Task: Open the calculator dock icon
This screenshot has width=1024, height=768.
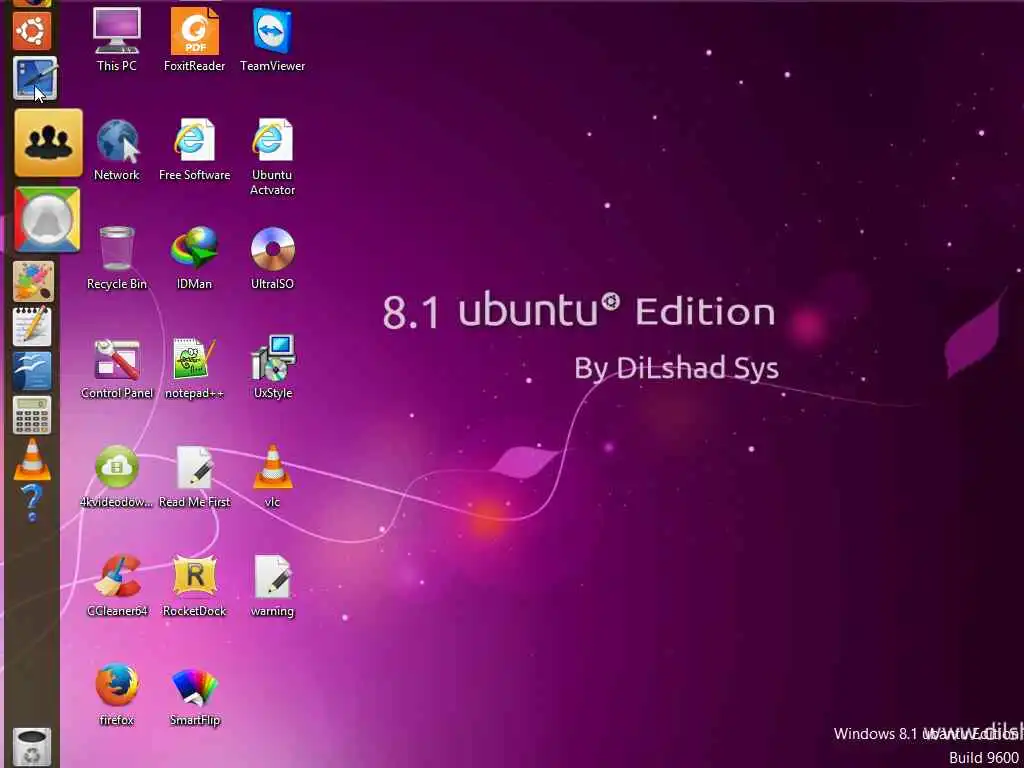Action: click(33, 415)
